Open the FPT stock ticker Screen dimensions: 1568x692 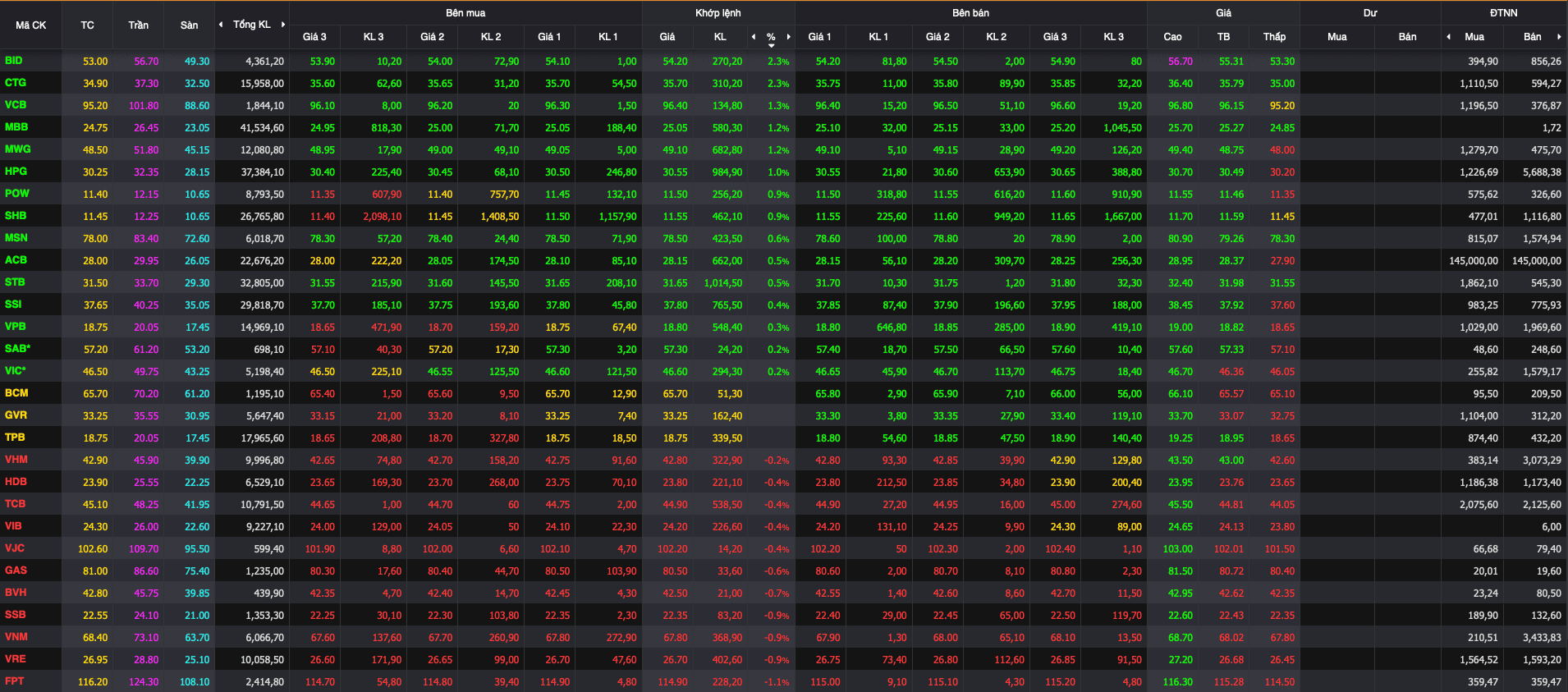tap(14, 681)
